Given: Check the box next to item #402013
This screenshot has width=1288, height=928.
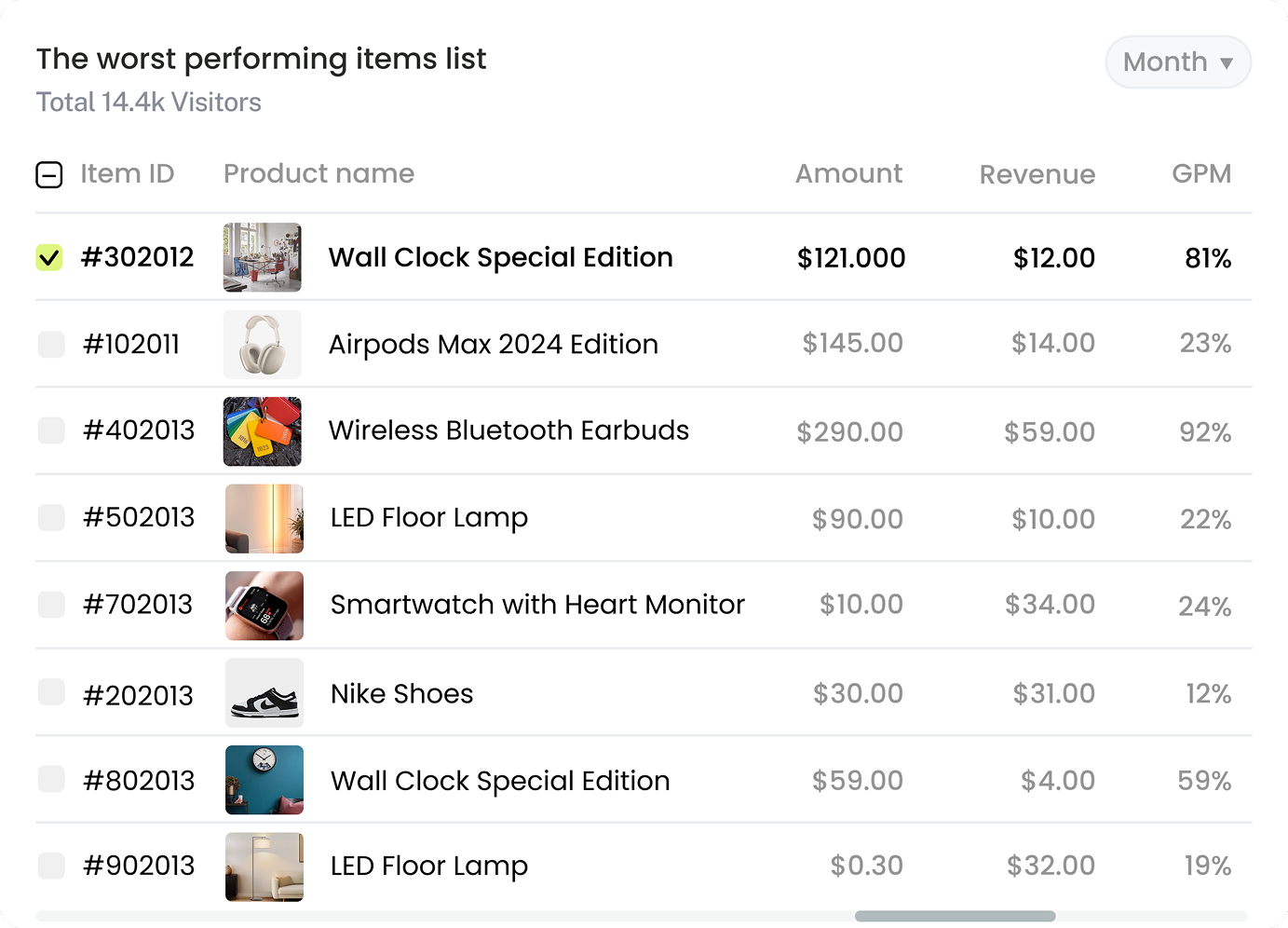Looking at the screenshot, I should pos(51,430).
